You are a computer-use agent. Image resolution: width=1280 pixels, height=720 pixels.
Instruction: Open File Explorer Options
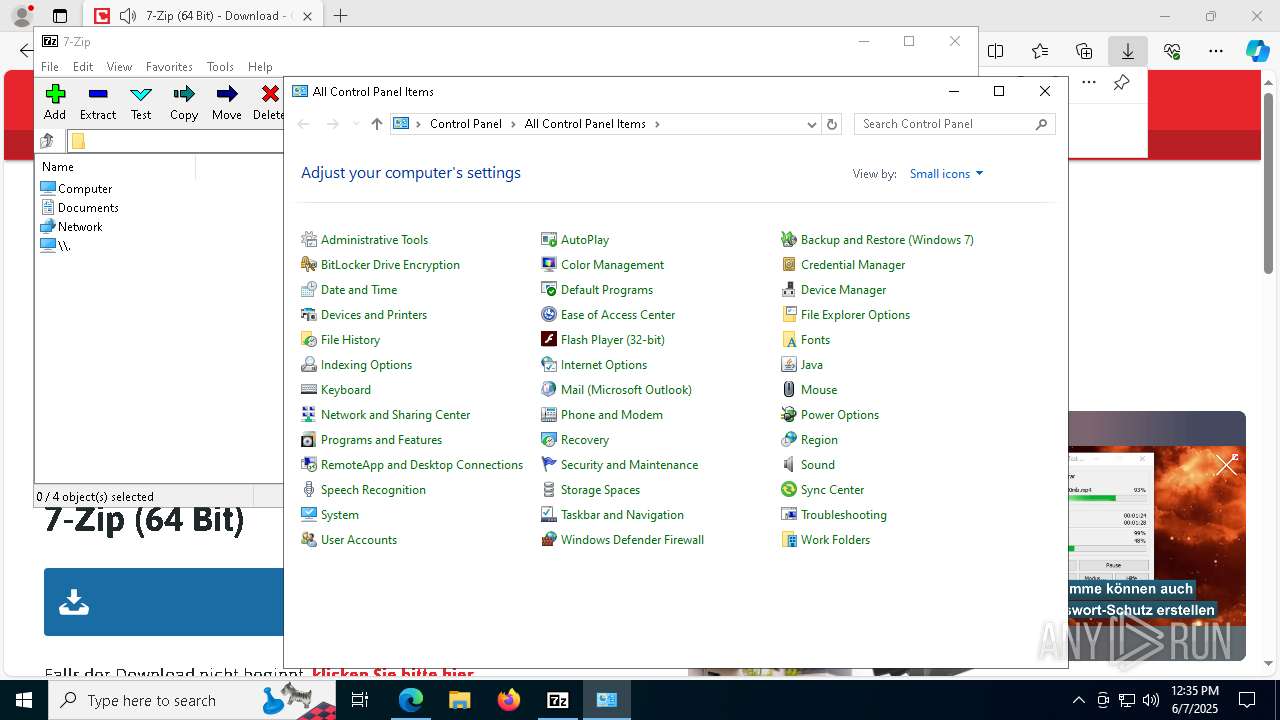(855, 315)
